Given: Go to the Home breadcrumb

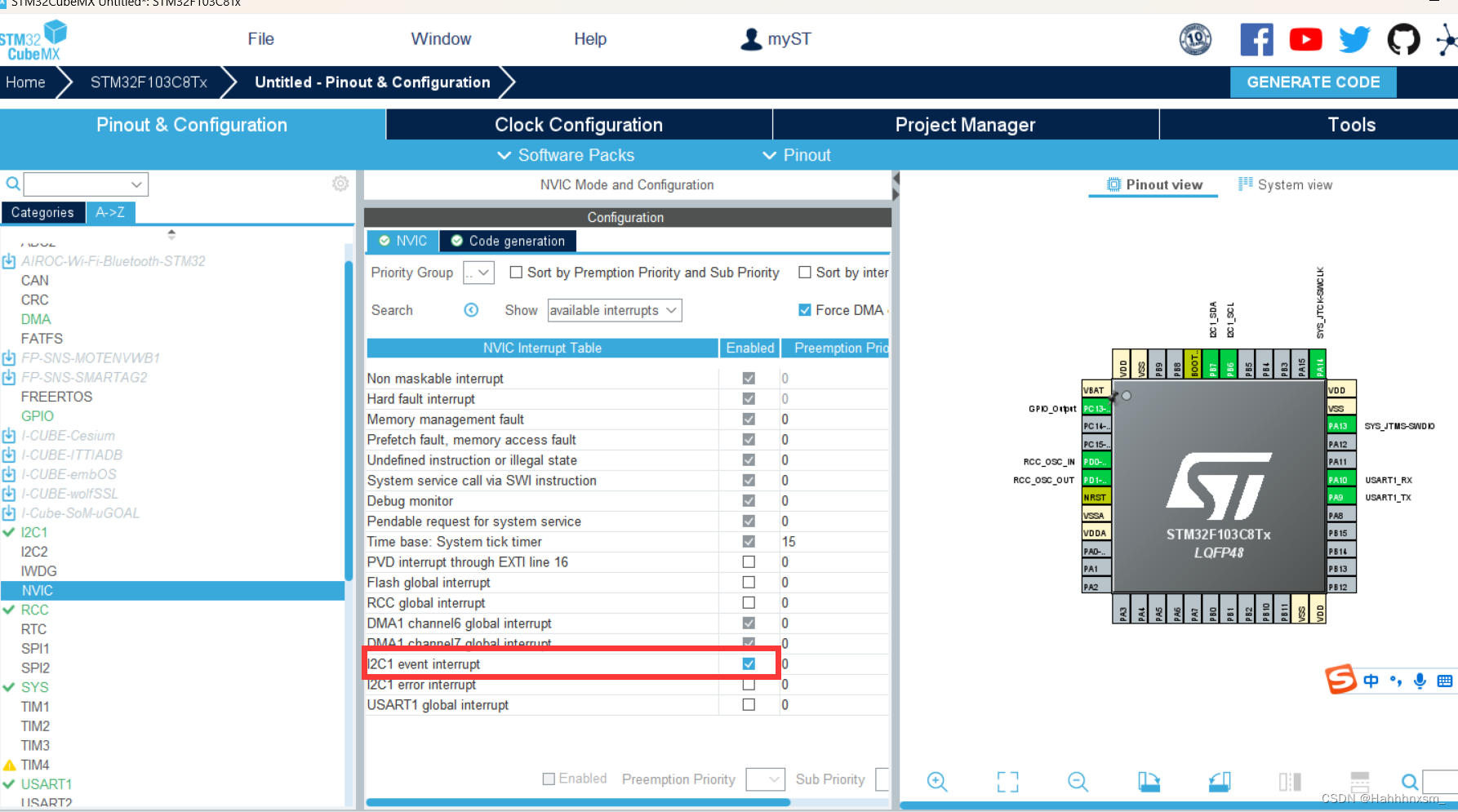Looking at the screenshot, I should pos(25,82).
